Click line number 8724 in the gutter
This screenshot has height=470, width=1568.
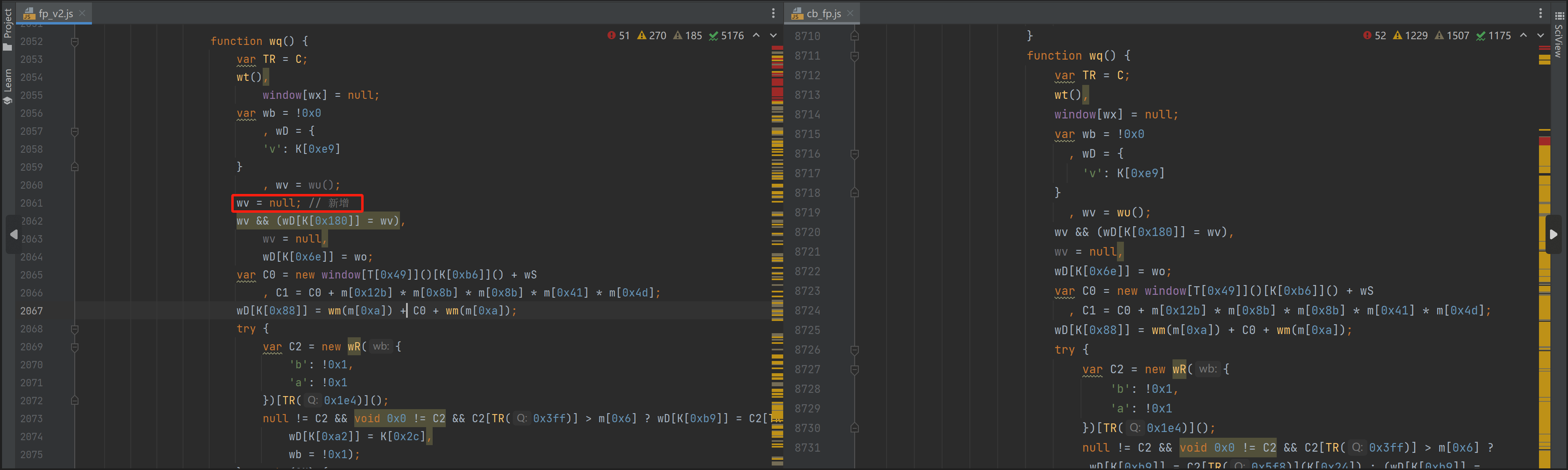[x=807, y=311]
